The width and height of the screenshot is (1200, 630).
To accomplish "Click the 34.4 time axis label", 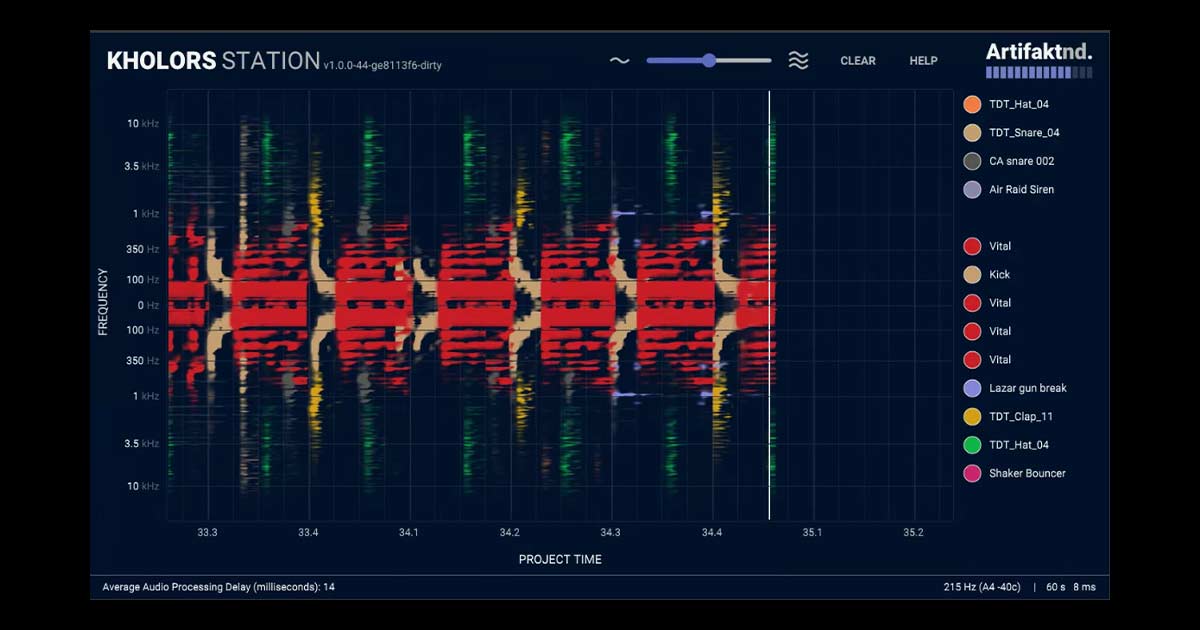I will [711, 533].
